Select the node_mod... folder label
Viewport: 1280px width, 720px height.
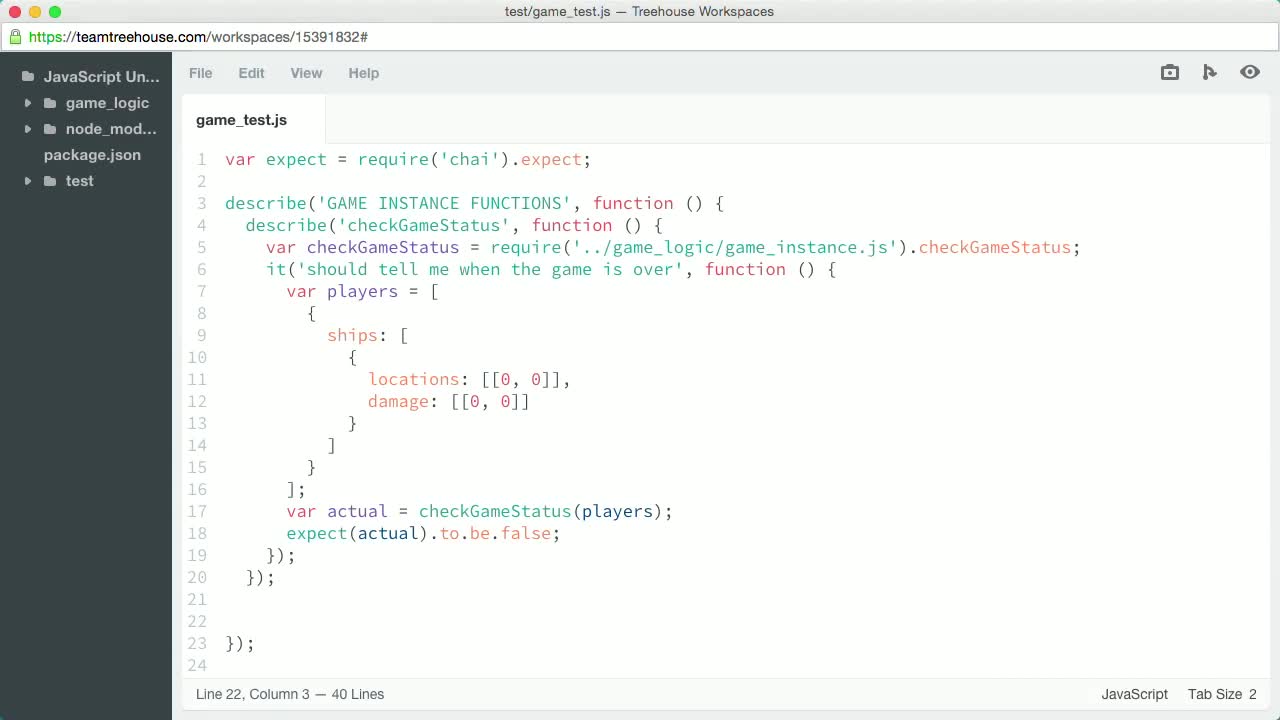coord(111,129)
